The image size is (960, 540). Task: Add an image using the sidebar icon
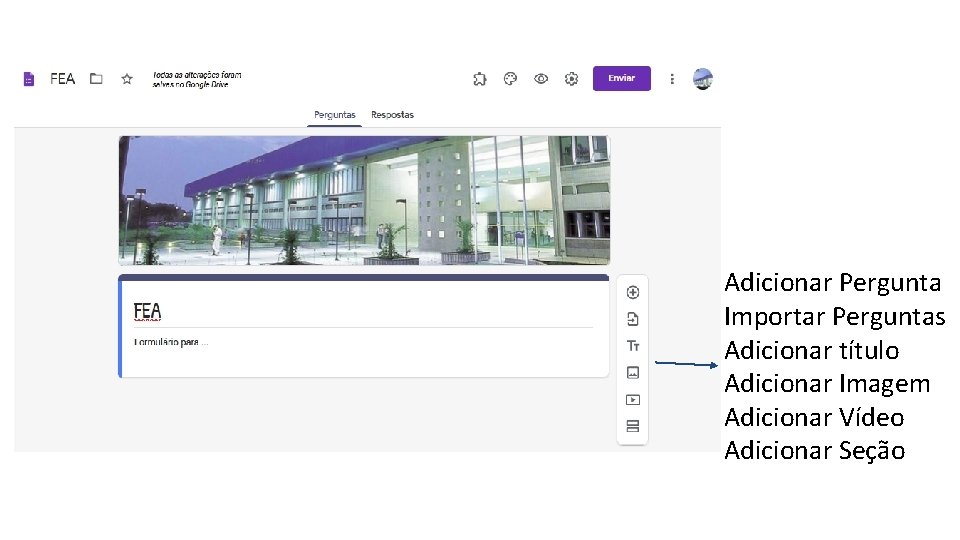(633, 372)
